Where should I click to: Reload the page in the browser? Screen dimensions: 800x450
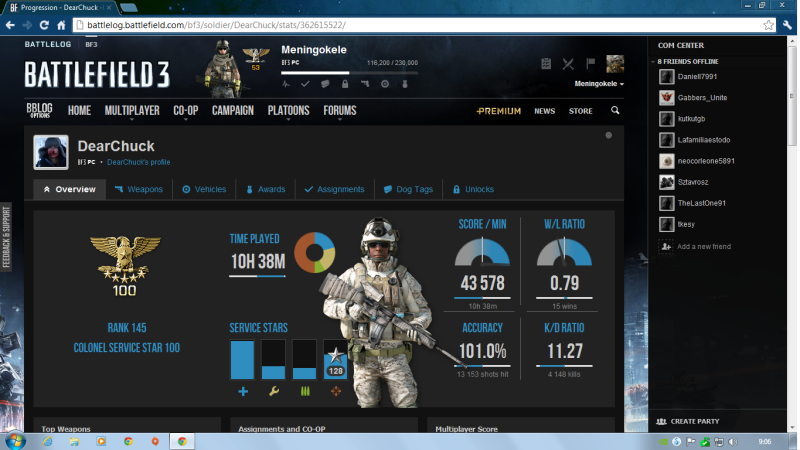(x=44, y=25)
